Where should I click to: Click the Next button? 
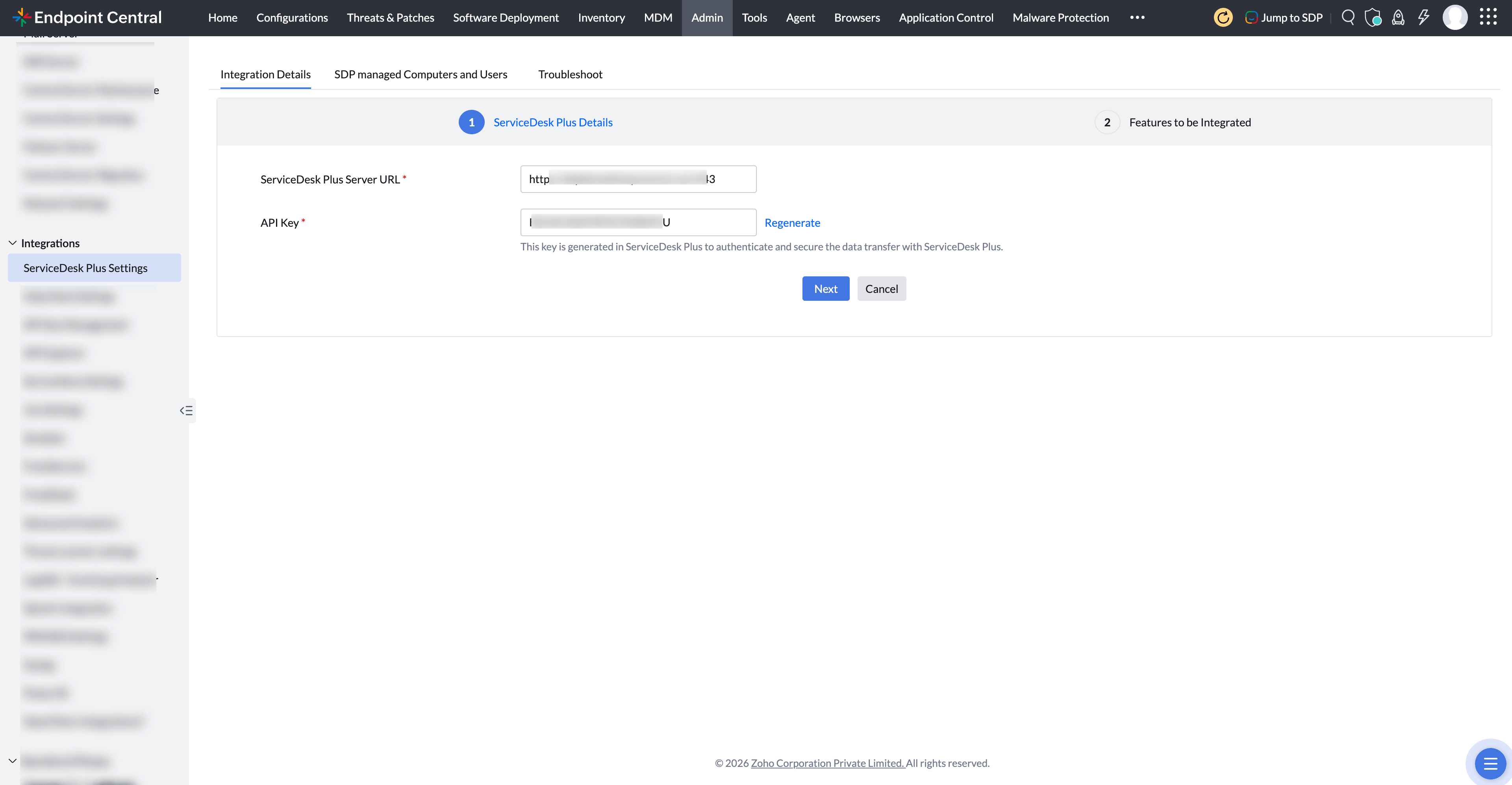(x=826, y=289)
